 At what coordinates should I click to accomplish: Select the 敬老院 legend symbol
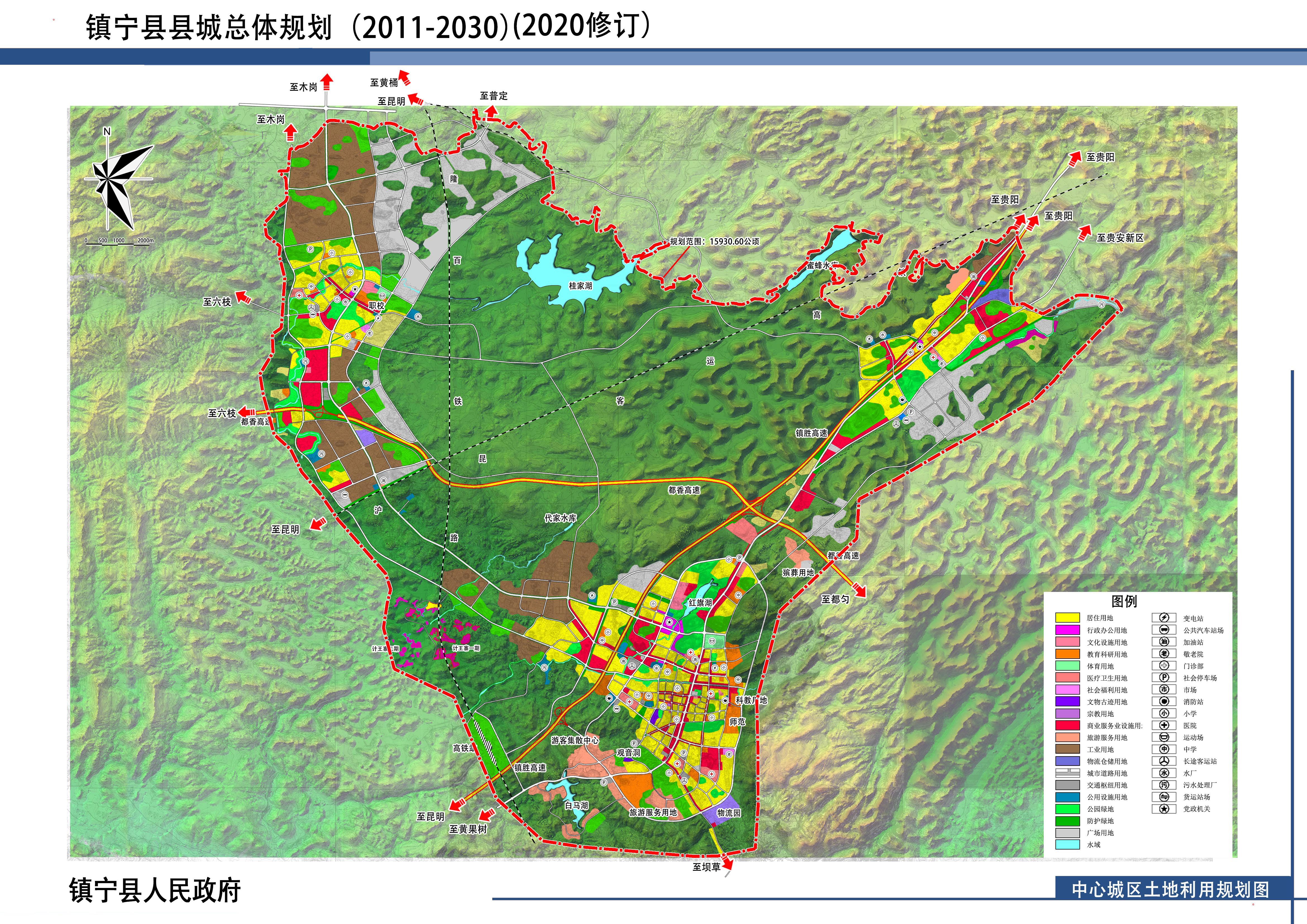tap(1163, 654)
